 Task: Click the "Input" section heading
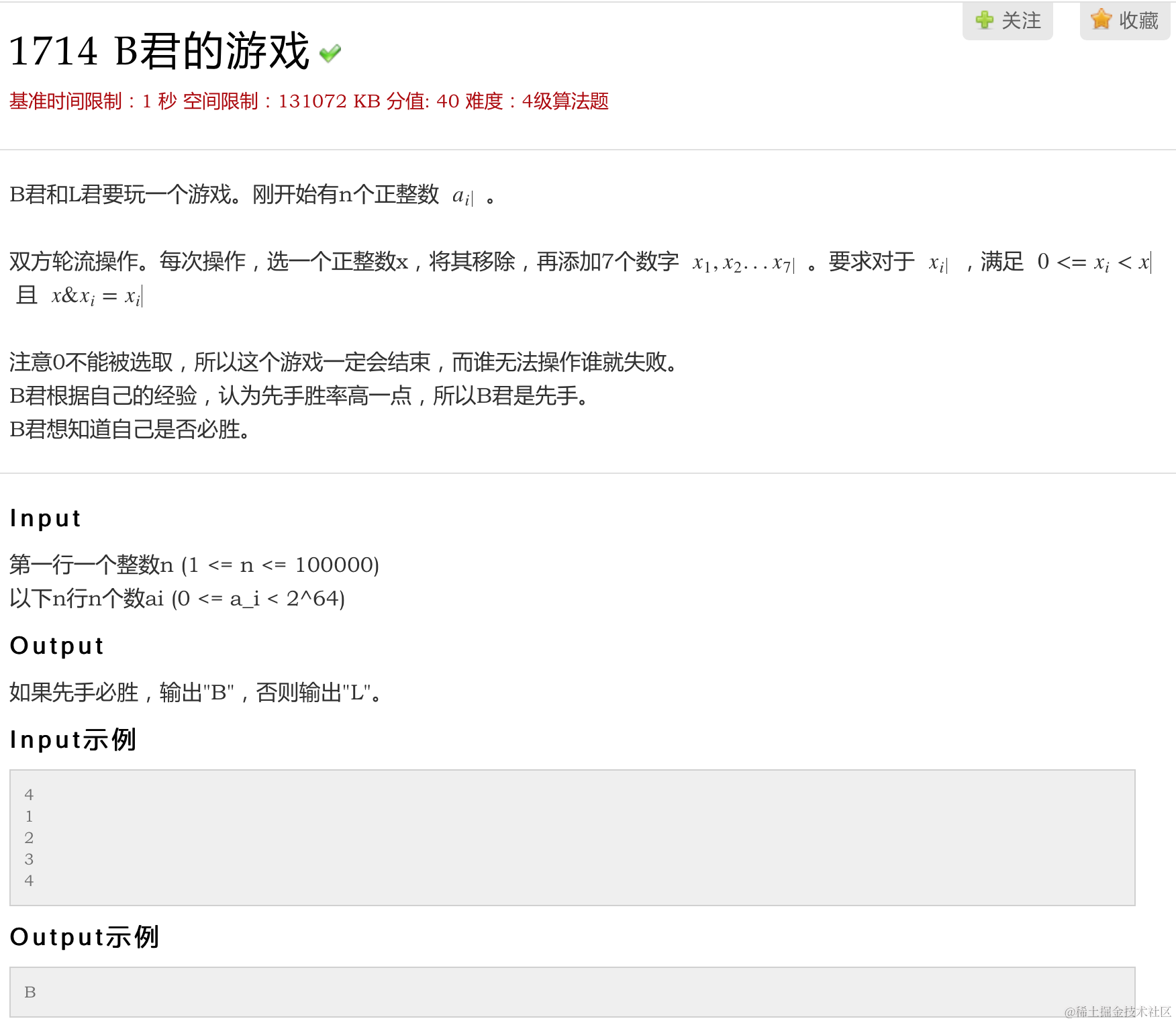tap(46, 518)
